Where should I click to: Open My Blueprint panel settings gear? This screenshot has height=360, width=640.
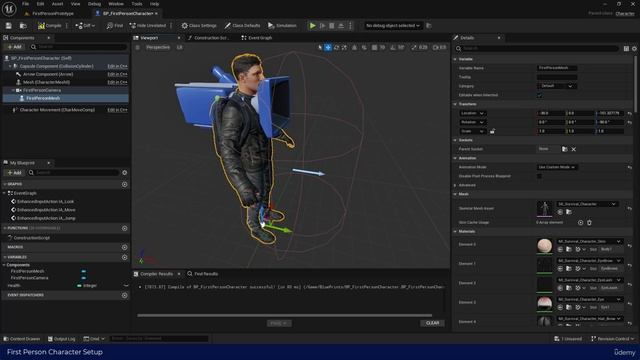124,173
